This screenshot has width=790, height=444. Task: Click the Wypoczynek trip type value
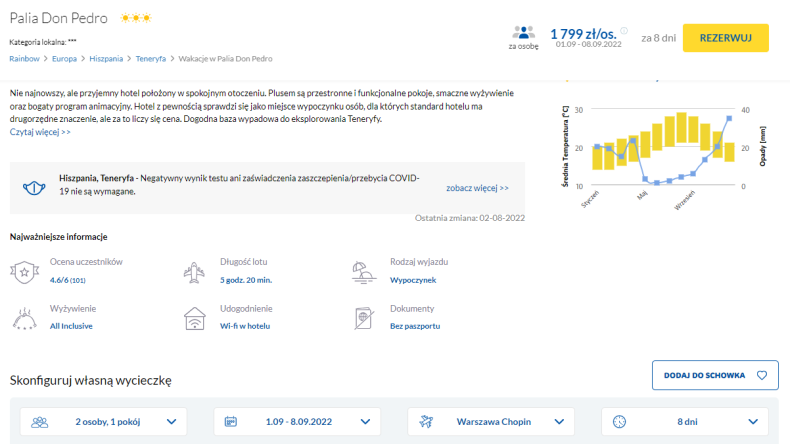(413, 280)
